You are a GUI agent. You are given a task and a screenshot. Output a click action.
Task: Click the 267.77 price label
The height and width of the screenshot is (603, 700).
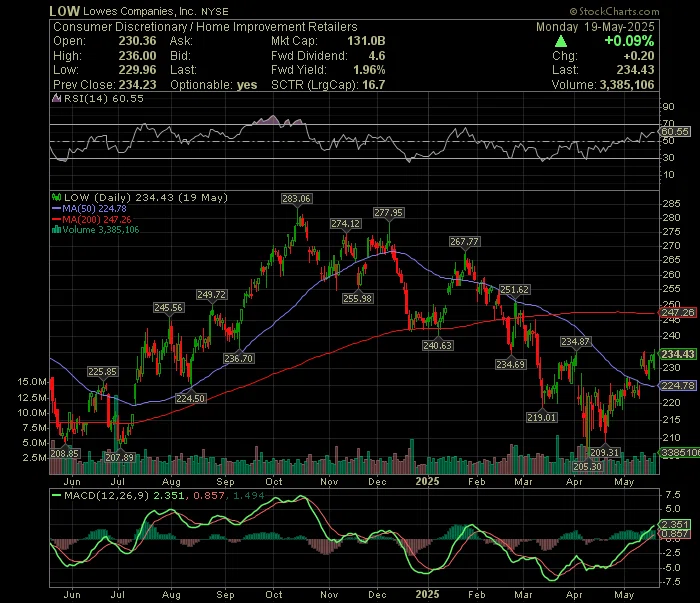[464, 241]
